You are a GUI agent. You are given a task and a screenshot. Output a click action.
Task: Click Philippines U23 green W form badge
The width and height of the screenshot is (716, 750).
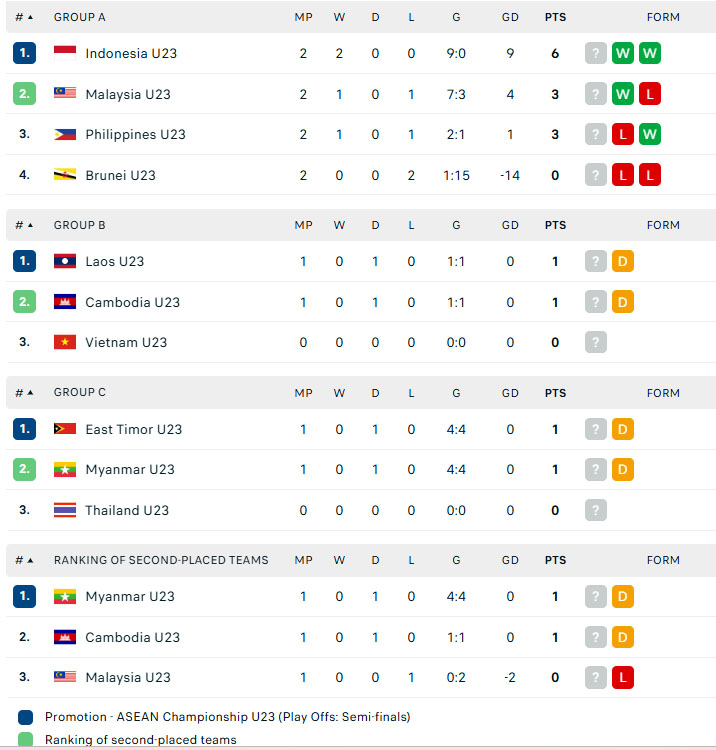click(x=650, y=134)
